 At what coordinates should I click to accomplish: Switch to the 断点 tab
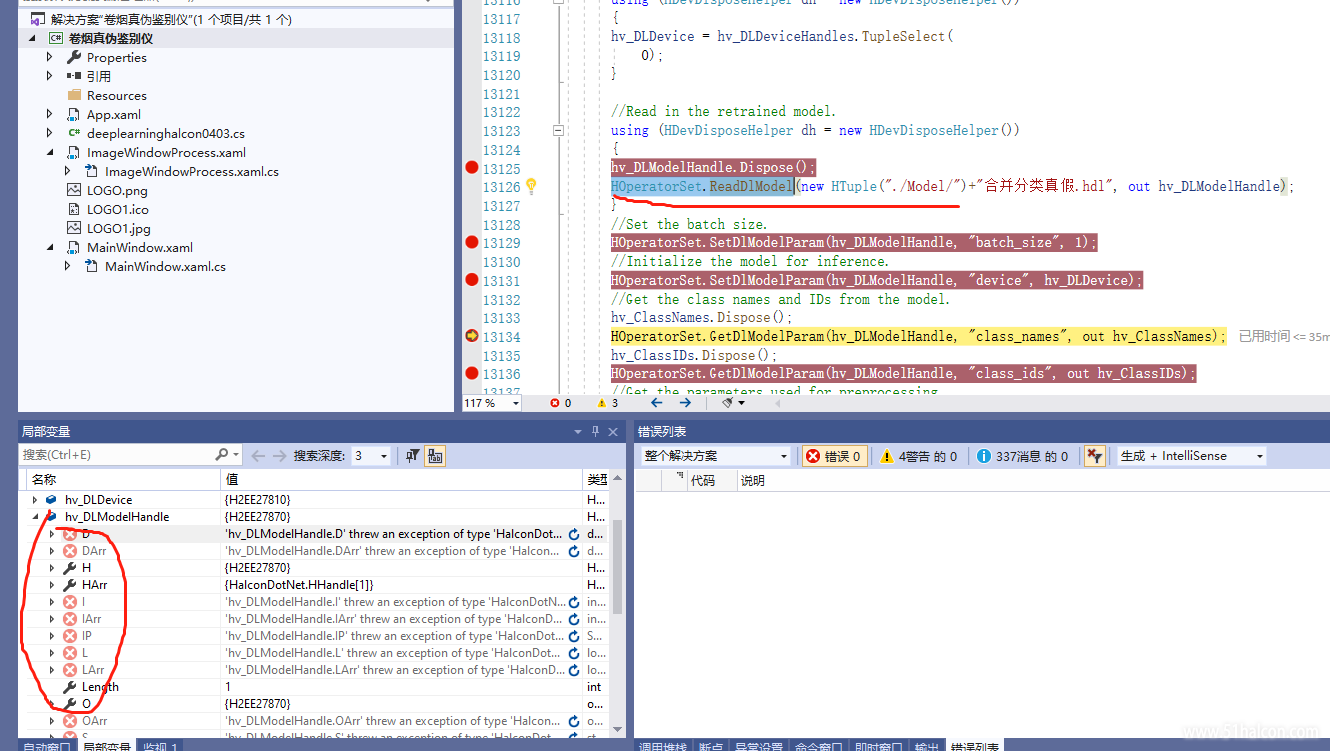click(x=711, y=746)
